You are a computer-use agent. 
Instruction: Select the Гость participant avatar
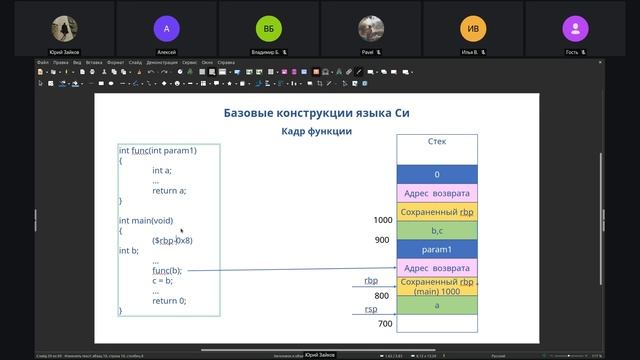click(x=576, y=29)
